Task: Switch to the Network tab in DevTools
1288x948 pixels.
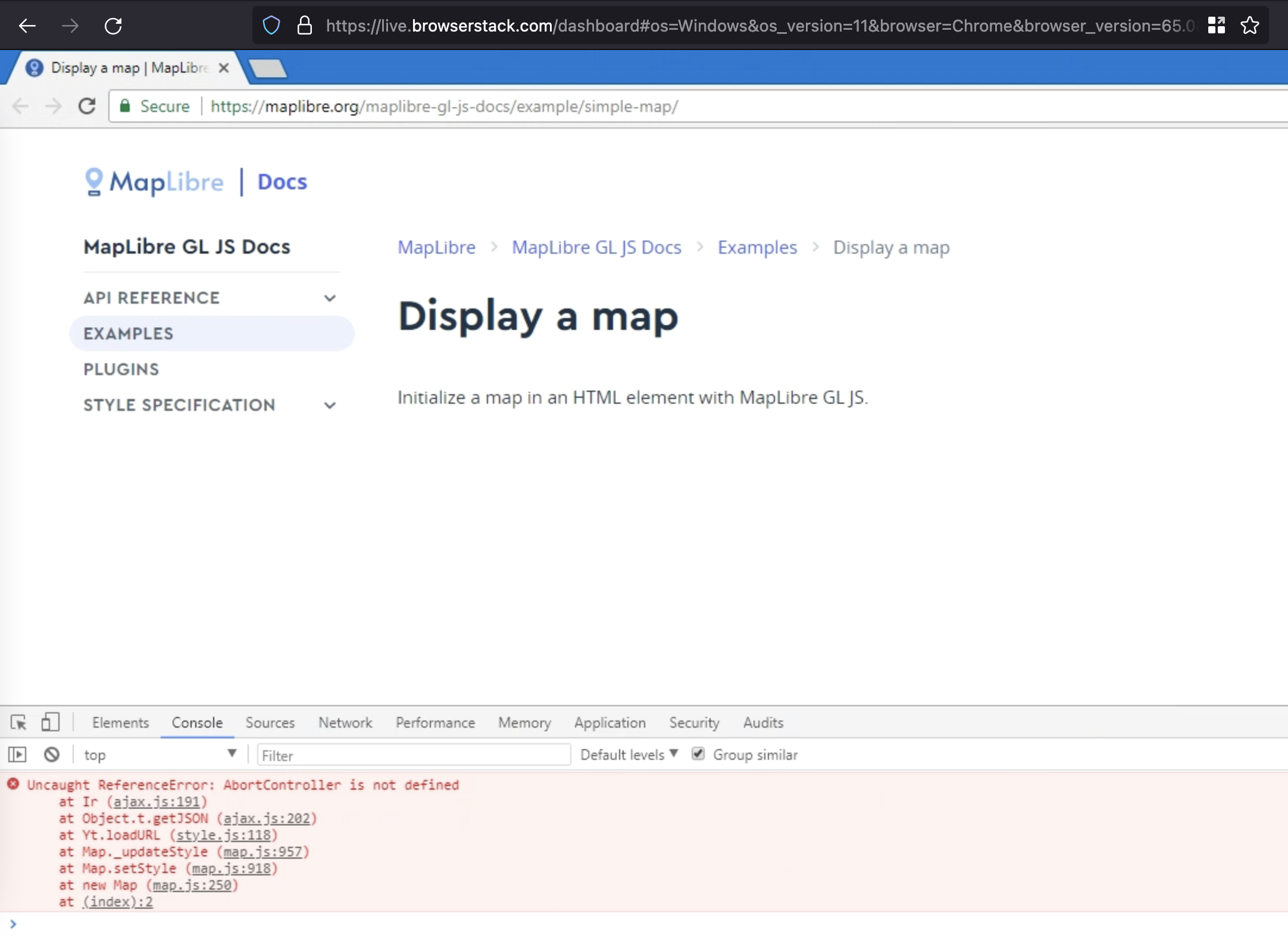Action: click(345, 722)
